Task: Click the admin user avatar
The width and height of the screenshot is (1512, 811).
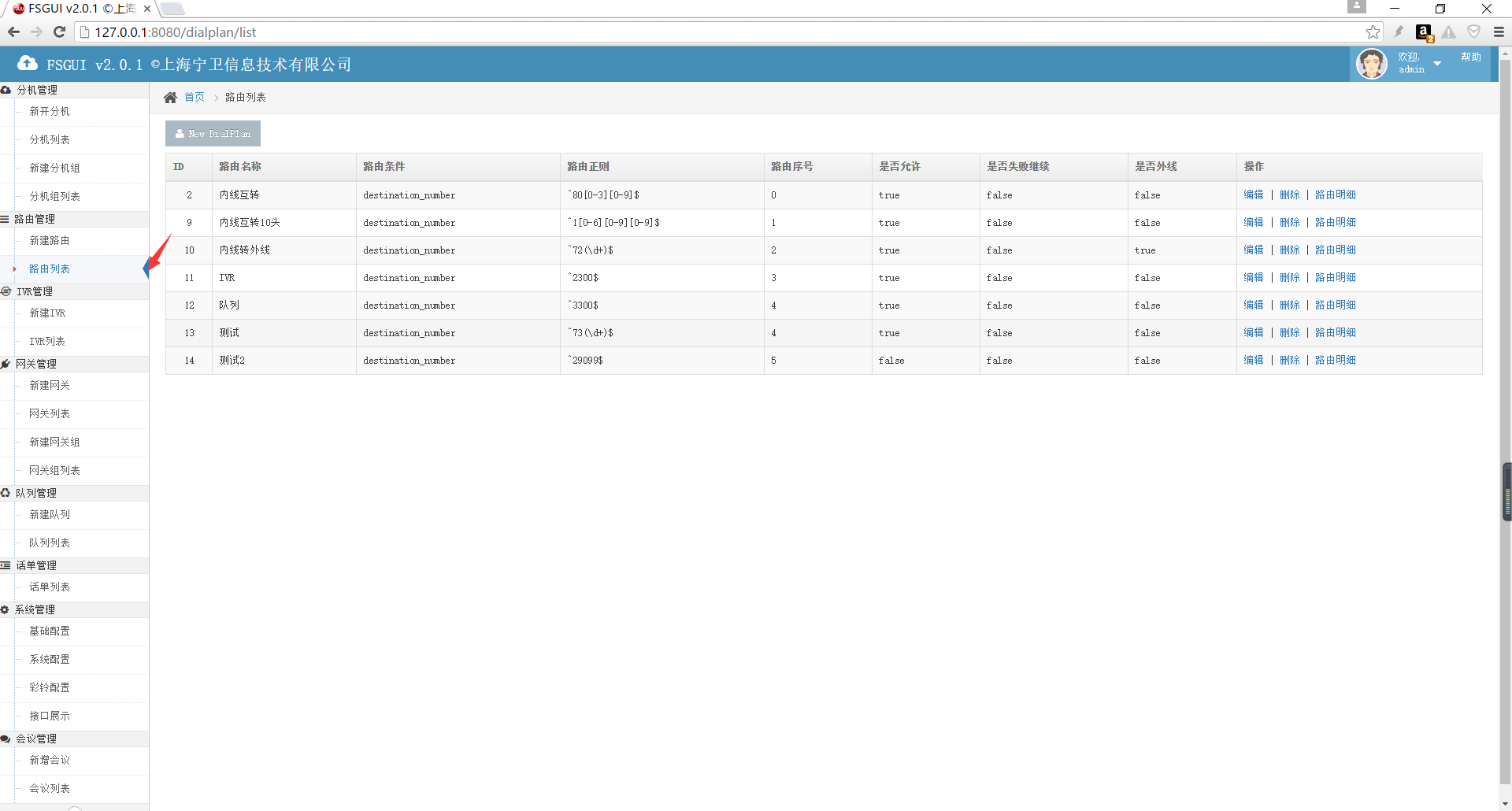Action: 1371,64
